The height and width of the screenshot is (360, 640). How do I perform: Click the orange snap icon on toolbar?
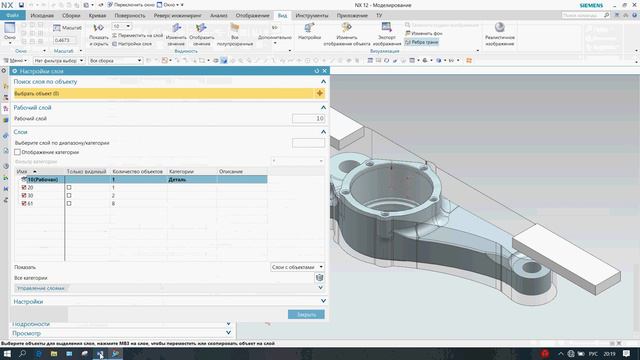pyautogui.click(x=469, y=60)
